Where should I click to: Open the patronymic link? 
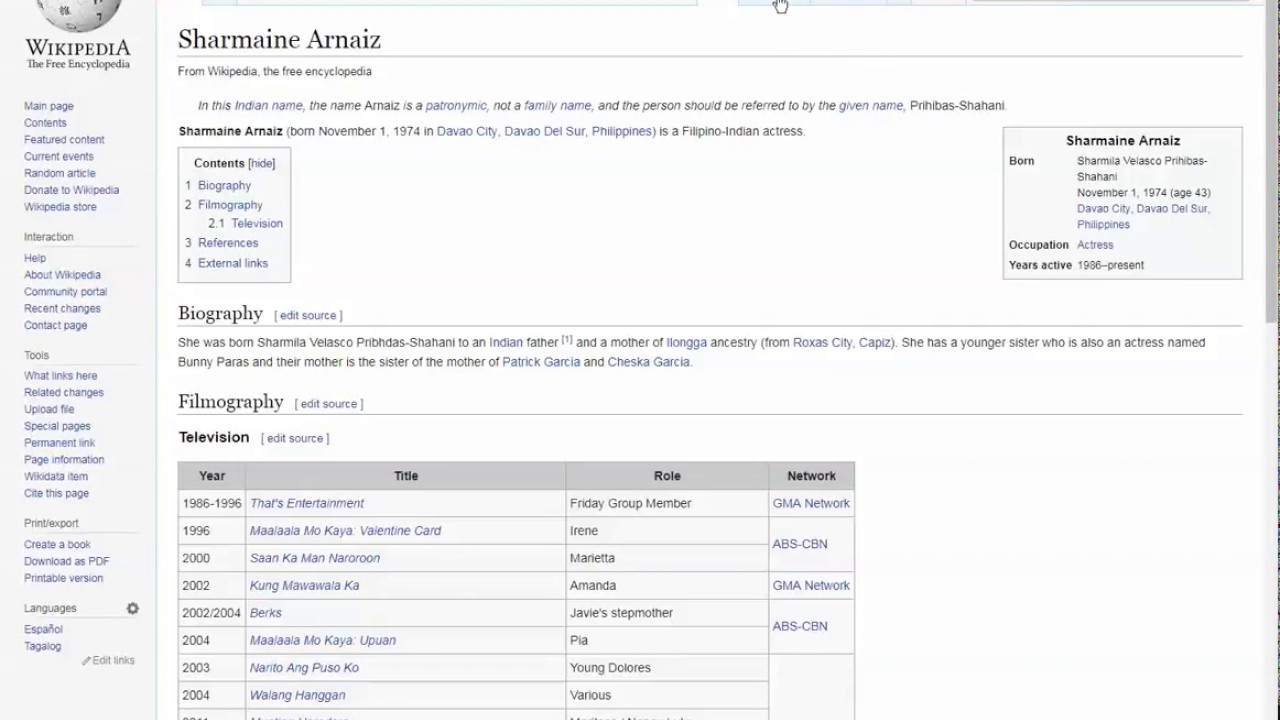click(456, 106)
